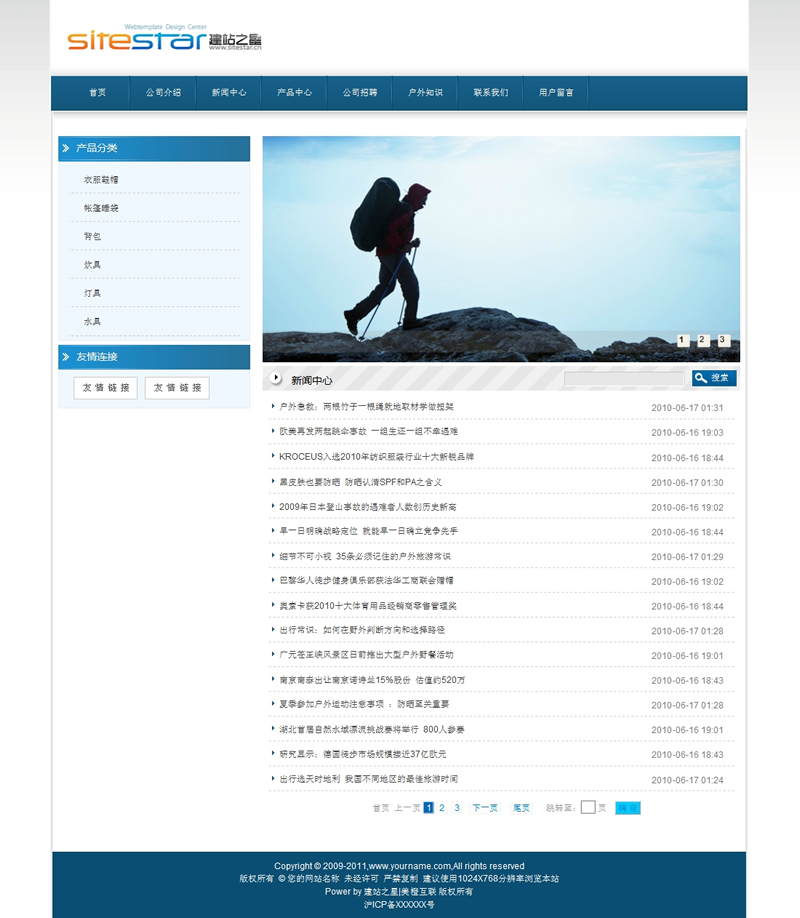Click the round arrow icon beside 新闻中心
The width and height of the screenshot is (800, 918).
pos(277,379)
